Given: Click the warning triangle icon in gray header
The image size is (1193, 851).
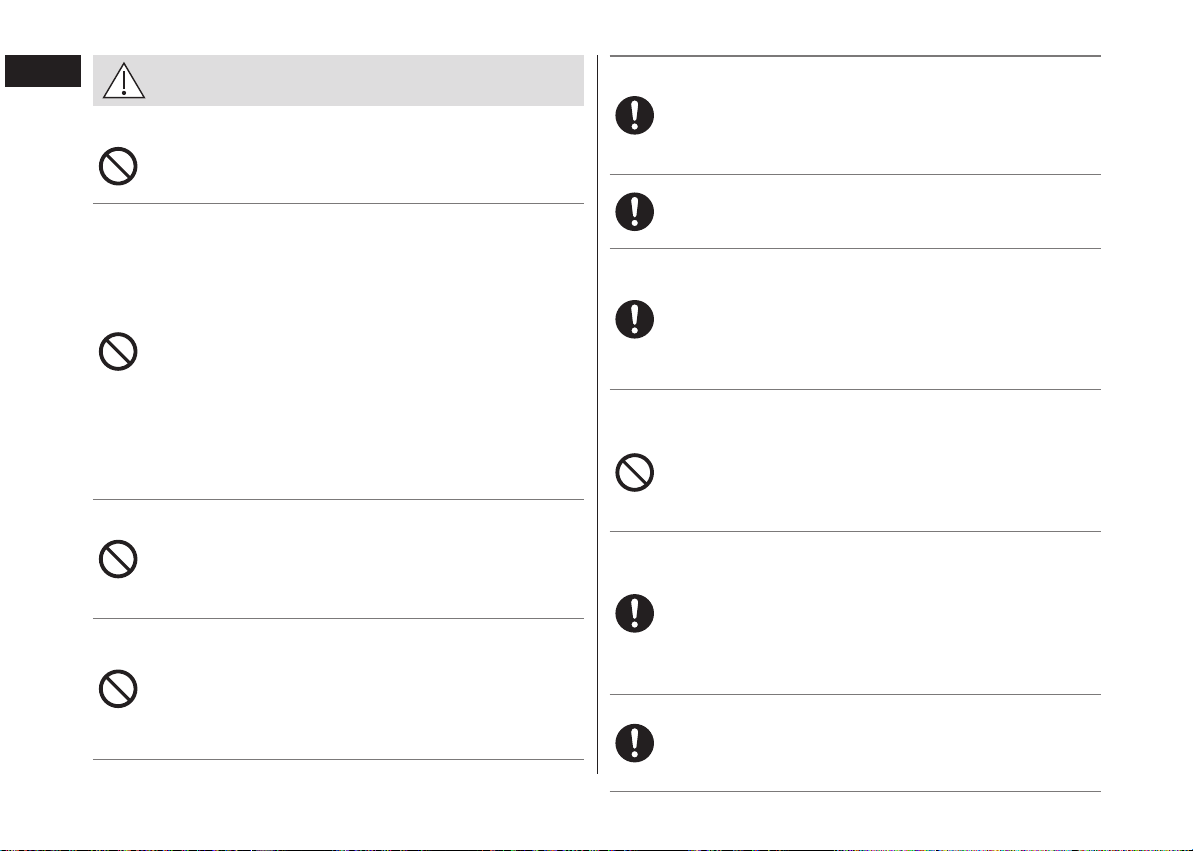Looking at the screenshot, I should tap(124, 81).
